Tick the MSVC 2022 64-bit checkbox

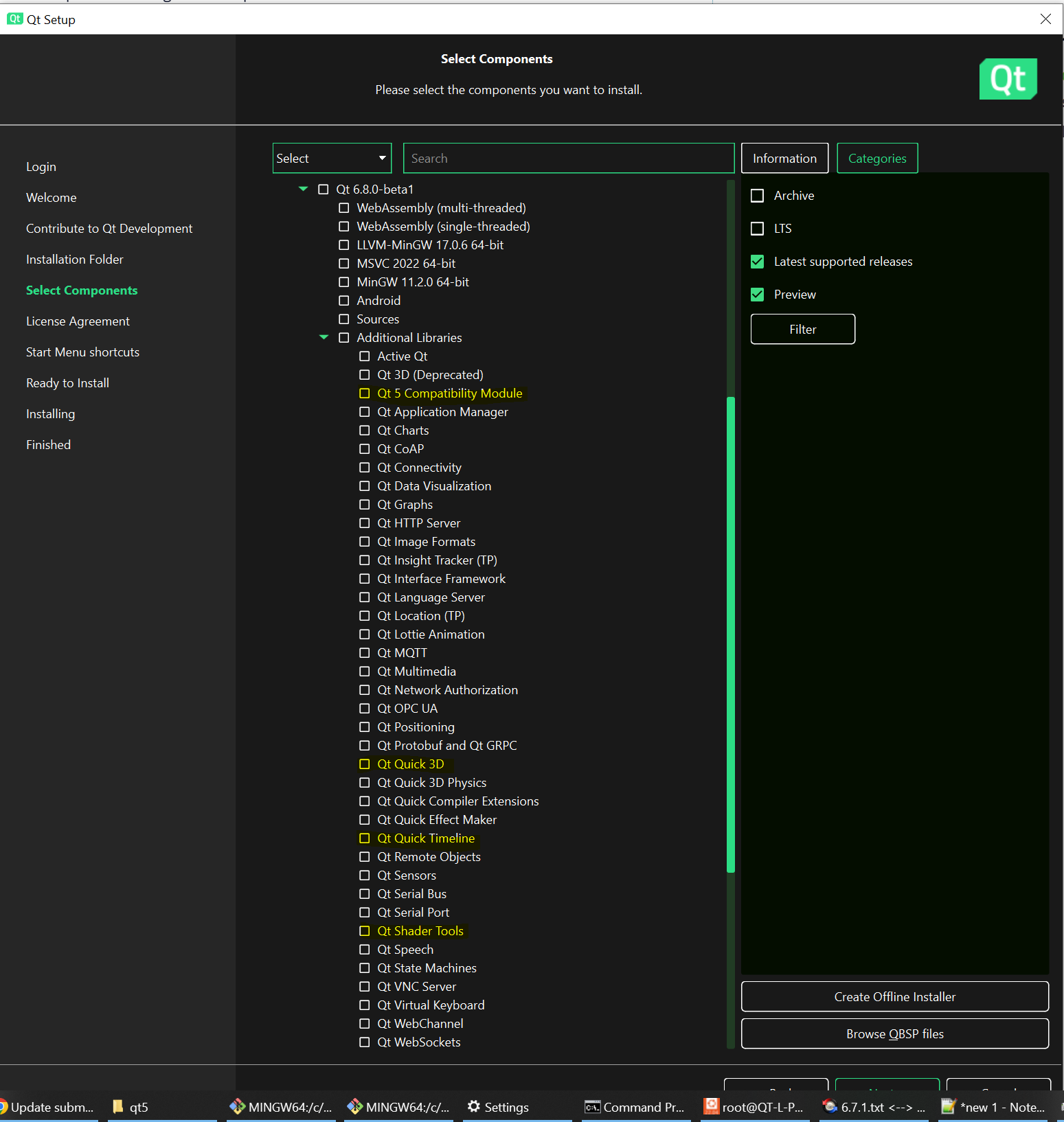[344, 264]
